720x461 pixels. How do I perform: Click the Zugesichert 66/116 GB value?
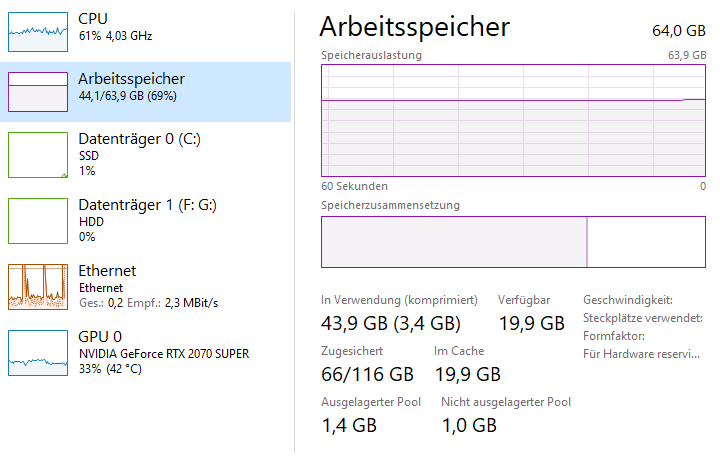367,374
